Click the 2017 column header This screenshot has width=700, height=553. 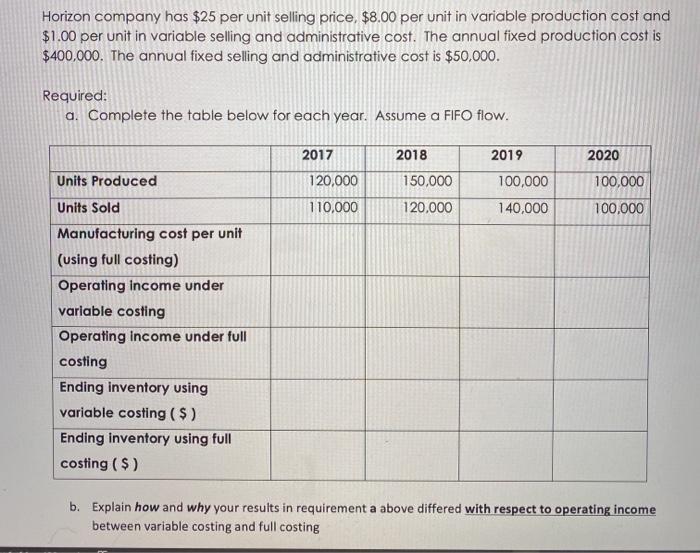[x=317, y=155]
